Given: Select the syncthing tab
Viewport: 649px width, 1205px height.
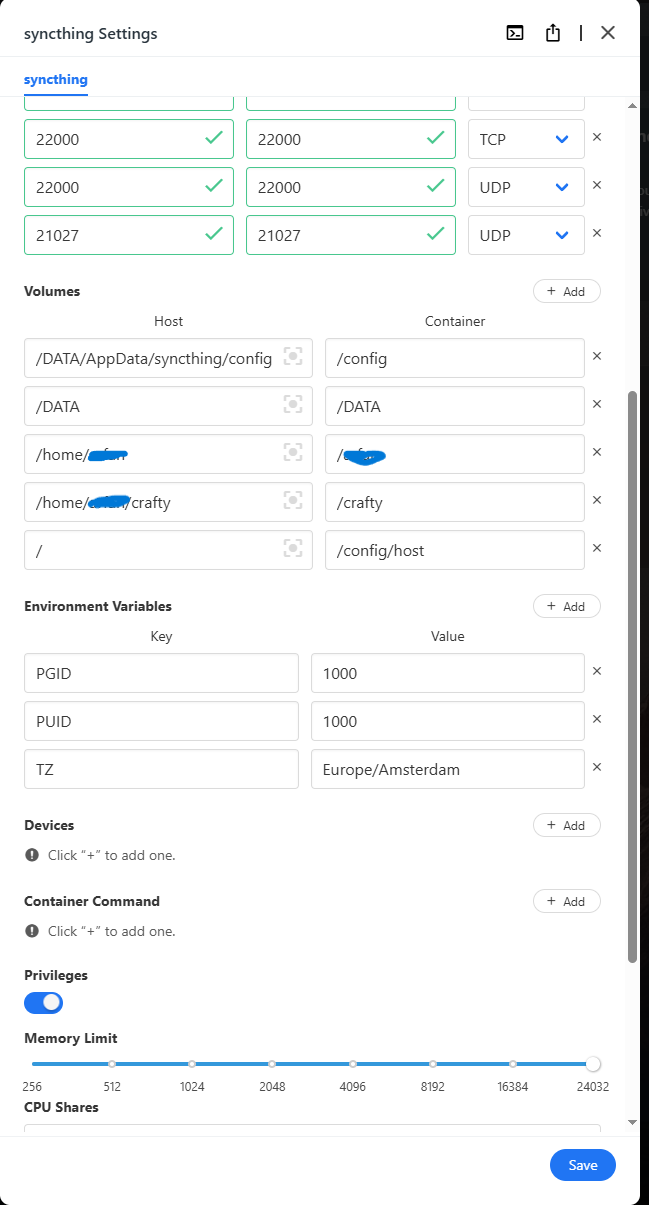Looking at the screenshot, I should click(56, 79).
